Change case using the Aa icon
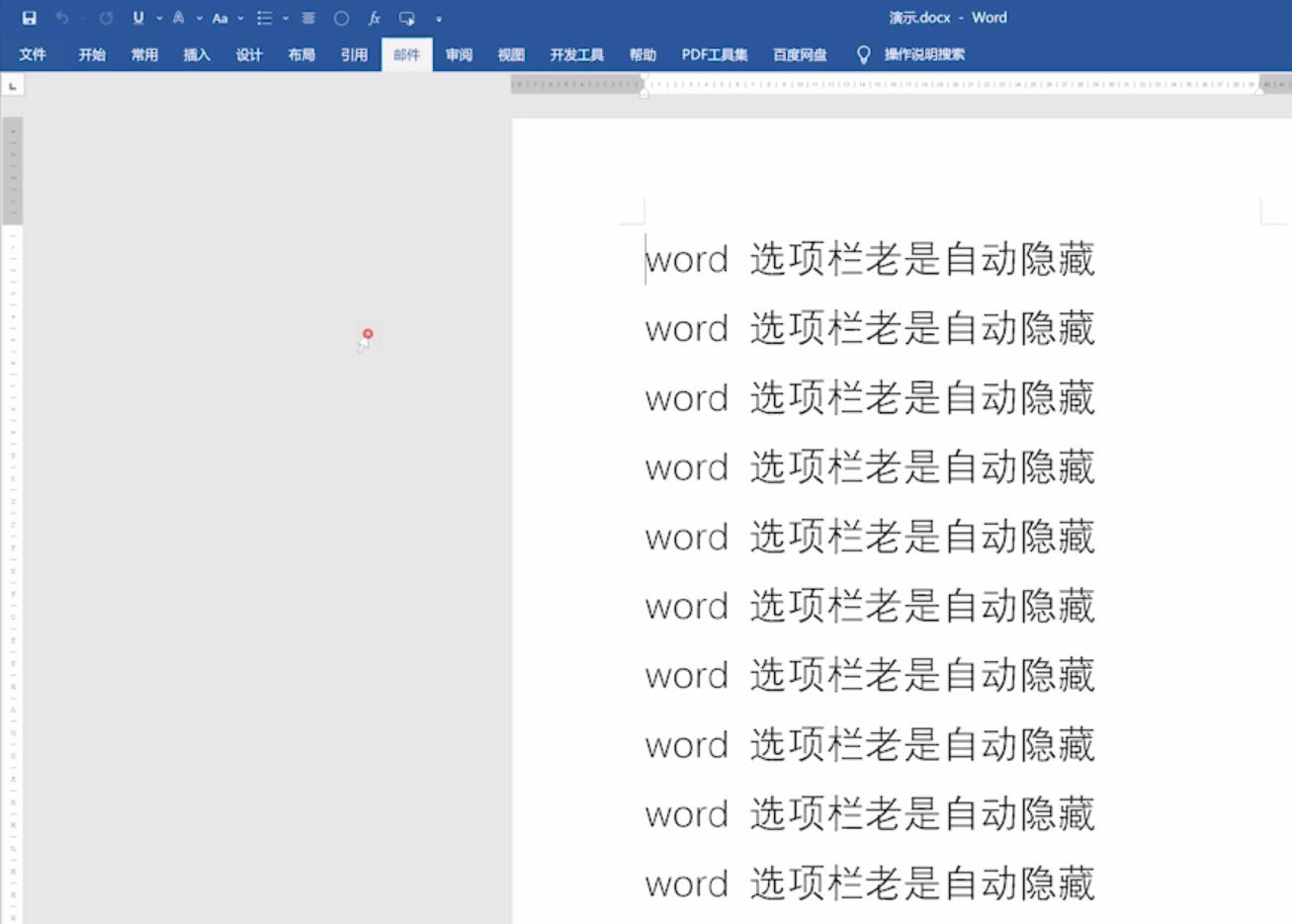The width and height of the screenshot is (1292, 924). [x=219, y=18]
